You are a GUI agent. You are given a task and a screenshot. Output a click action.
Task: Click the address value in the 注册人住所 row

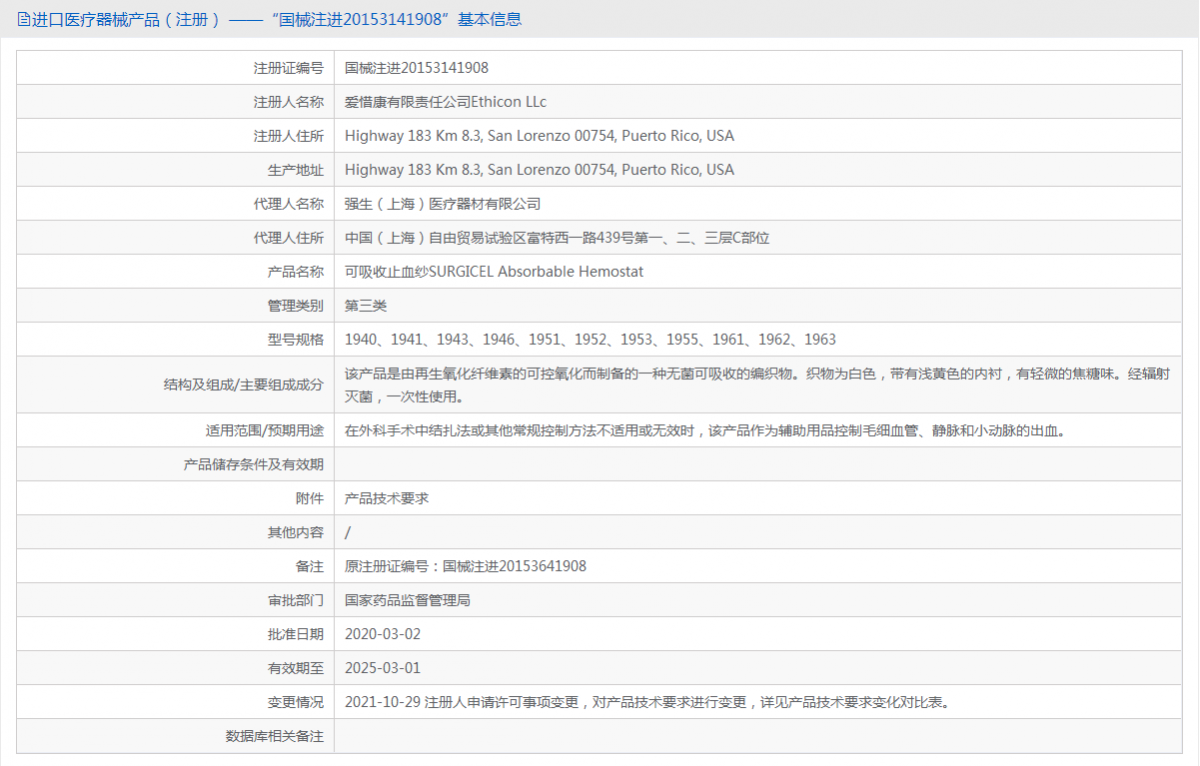pyautogui.click(x=539, y=136)
